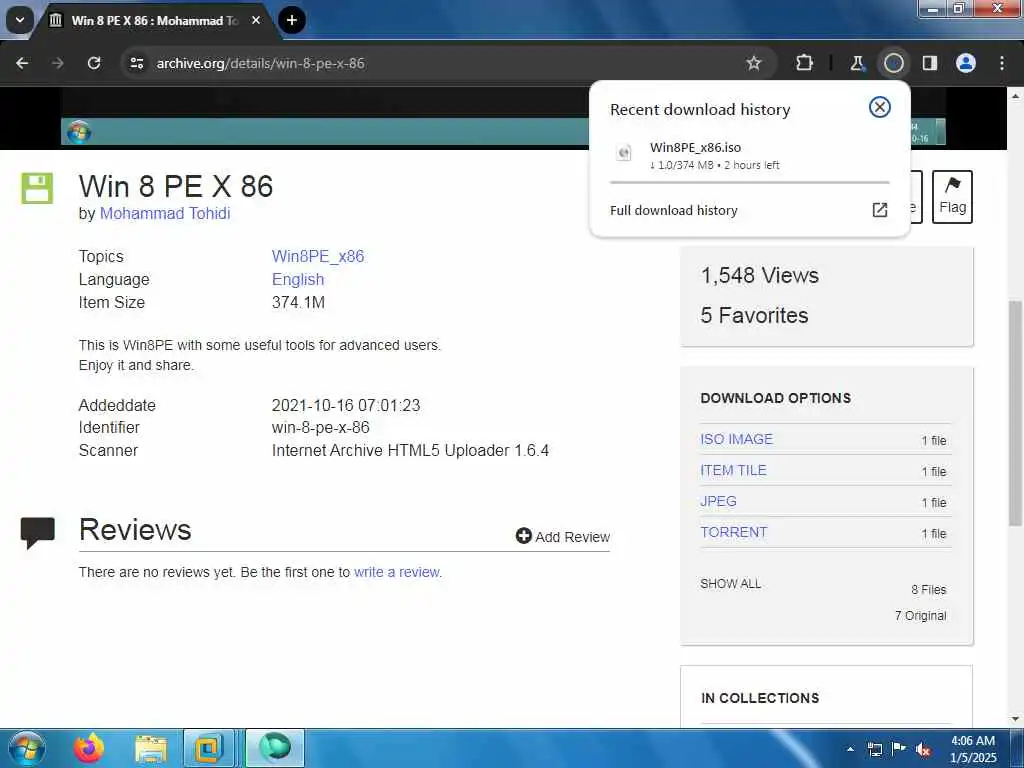The width and height of the screenshot is (1024, 768).
Task: Download the JPEG file
Action: pyautogui.click(x=718, y=501)
